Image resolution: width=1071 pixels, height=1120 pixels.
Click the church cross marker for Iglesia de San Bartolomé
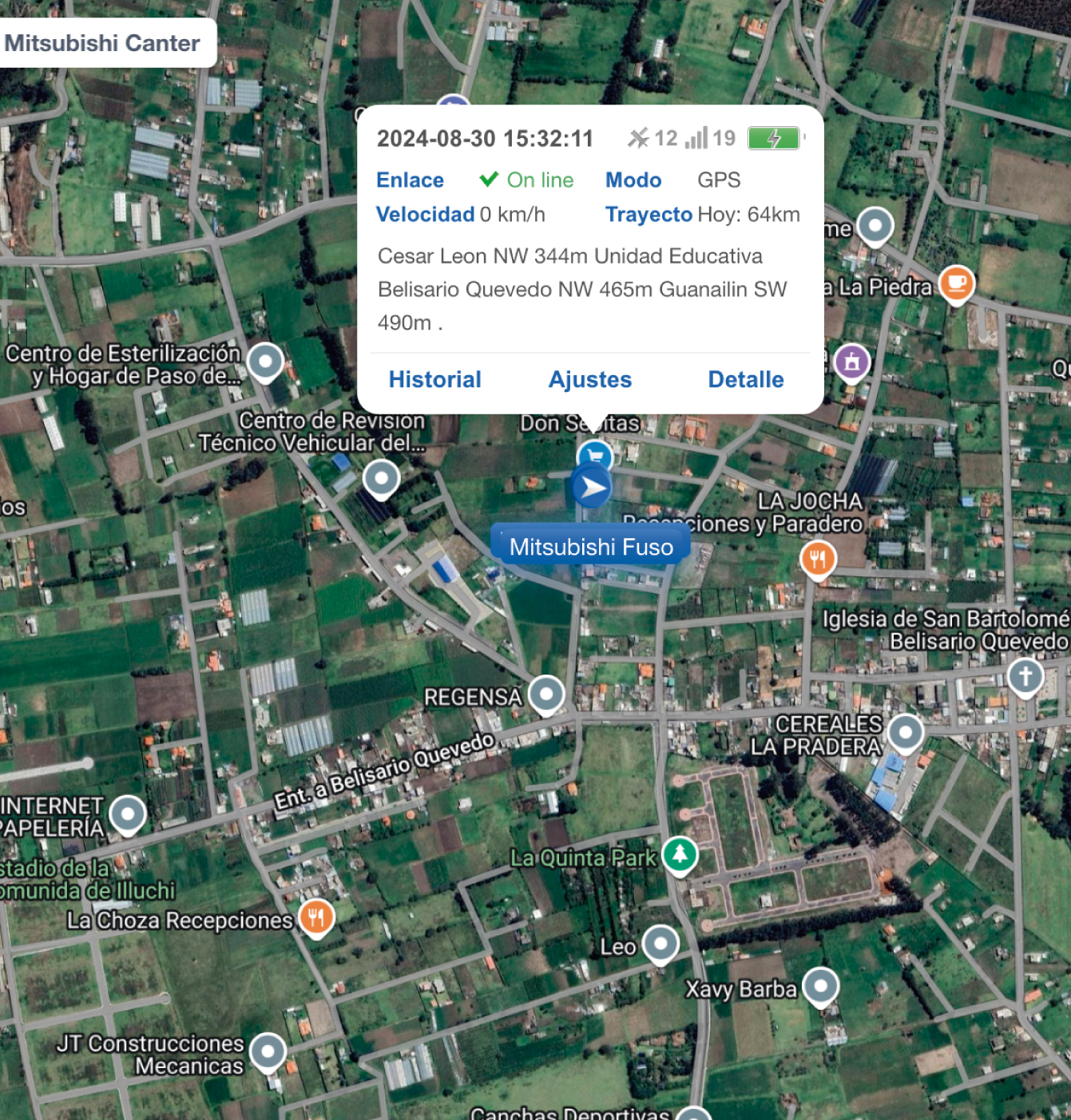point(1025,677)
